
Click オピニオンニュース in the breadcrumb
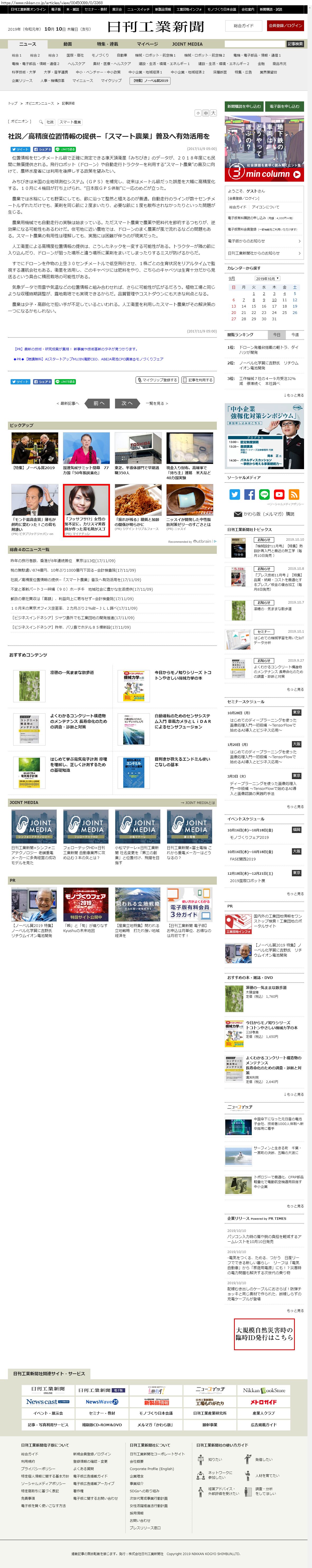point(40,103)
